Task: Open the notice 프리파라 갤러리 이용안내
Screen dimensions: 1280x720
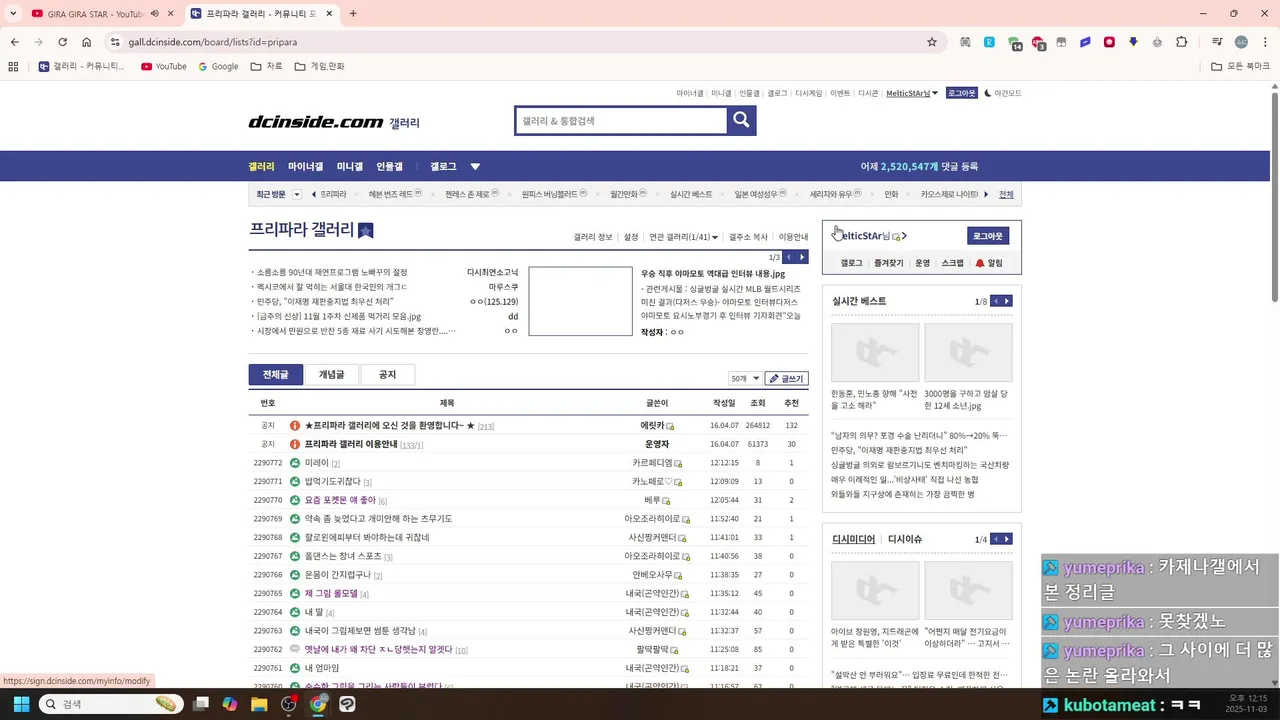Action: 351,444
